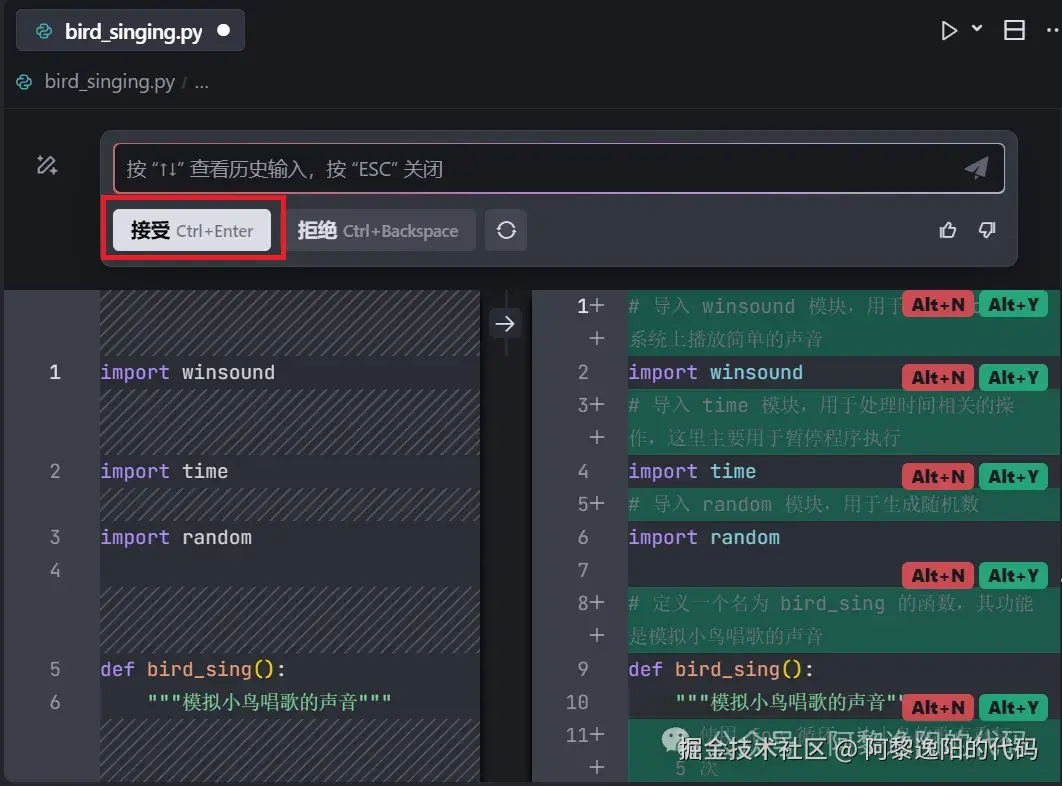Viewport: 1062px width, 786px height.
Task: Click the AI edit sparkle icon
Action: [46, 165]
